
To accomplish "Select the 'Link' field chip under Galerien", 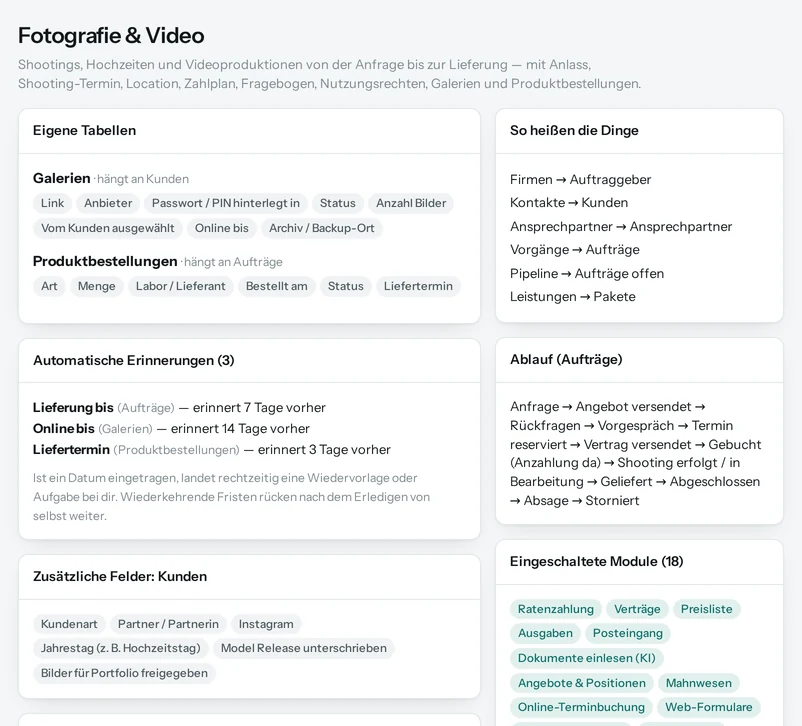I will [52, 203].
